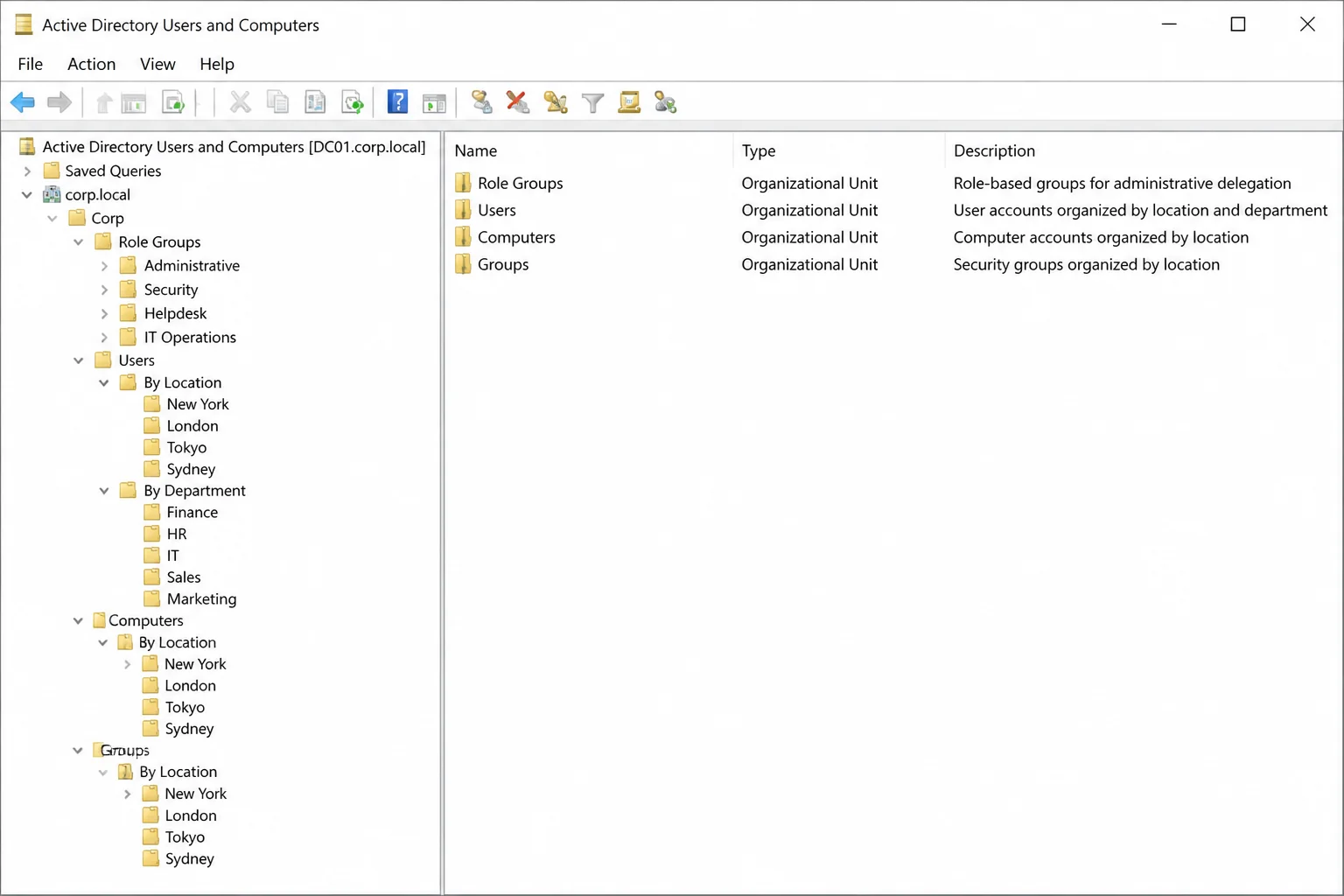Screen dimensions: 1344x896
Task: Click the root console node icon in the tree
Action: coord(27,146)
